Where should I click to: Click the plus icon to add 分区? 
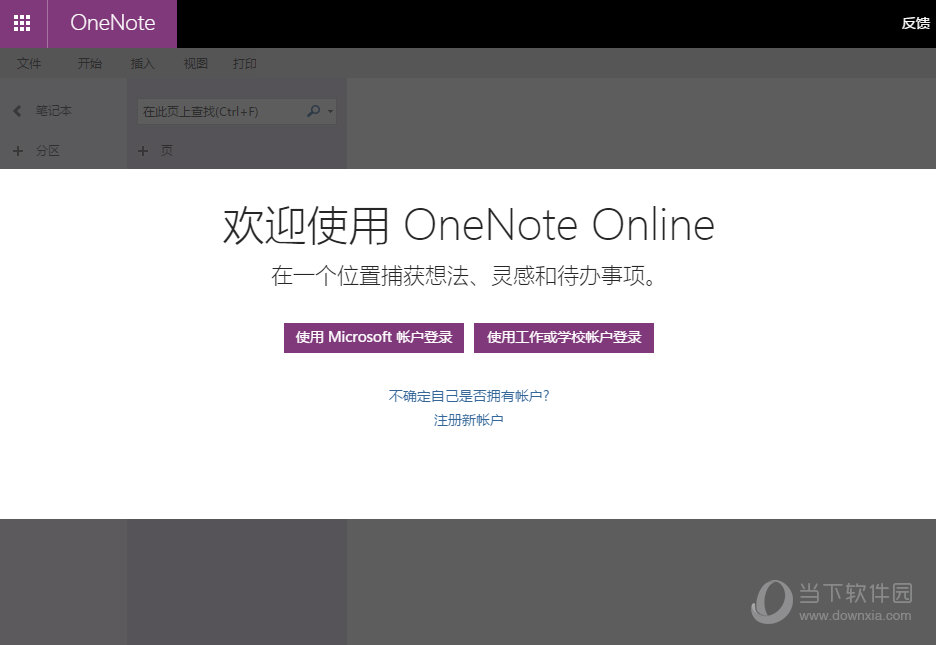tap(18, 151)
